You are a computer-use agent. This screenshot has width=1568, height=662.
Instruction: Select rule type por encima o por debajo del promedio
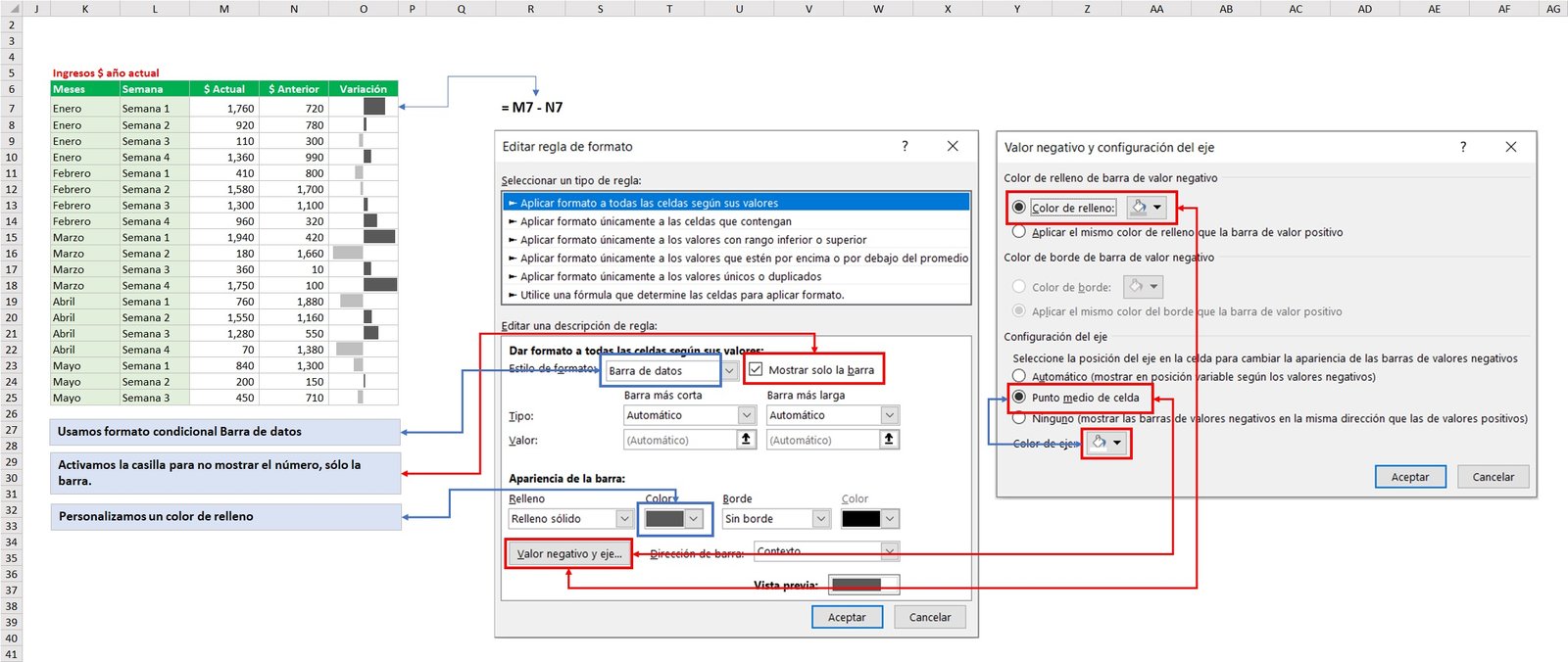pyautogui.click(x=736, y=259)
